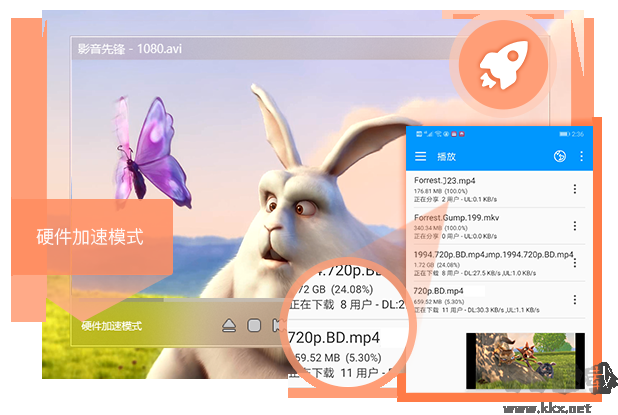
Task: Open options for Forrest.J23.mp4
Action: (x=575, y=189)
